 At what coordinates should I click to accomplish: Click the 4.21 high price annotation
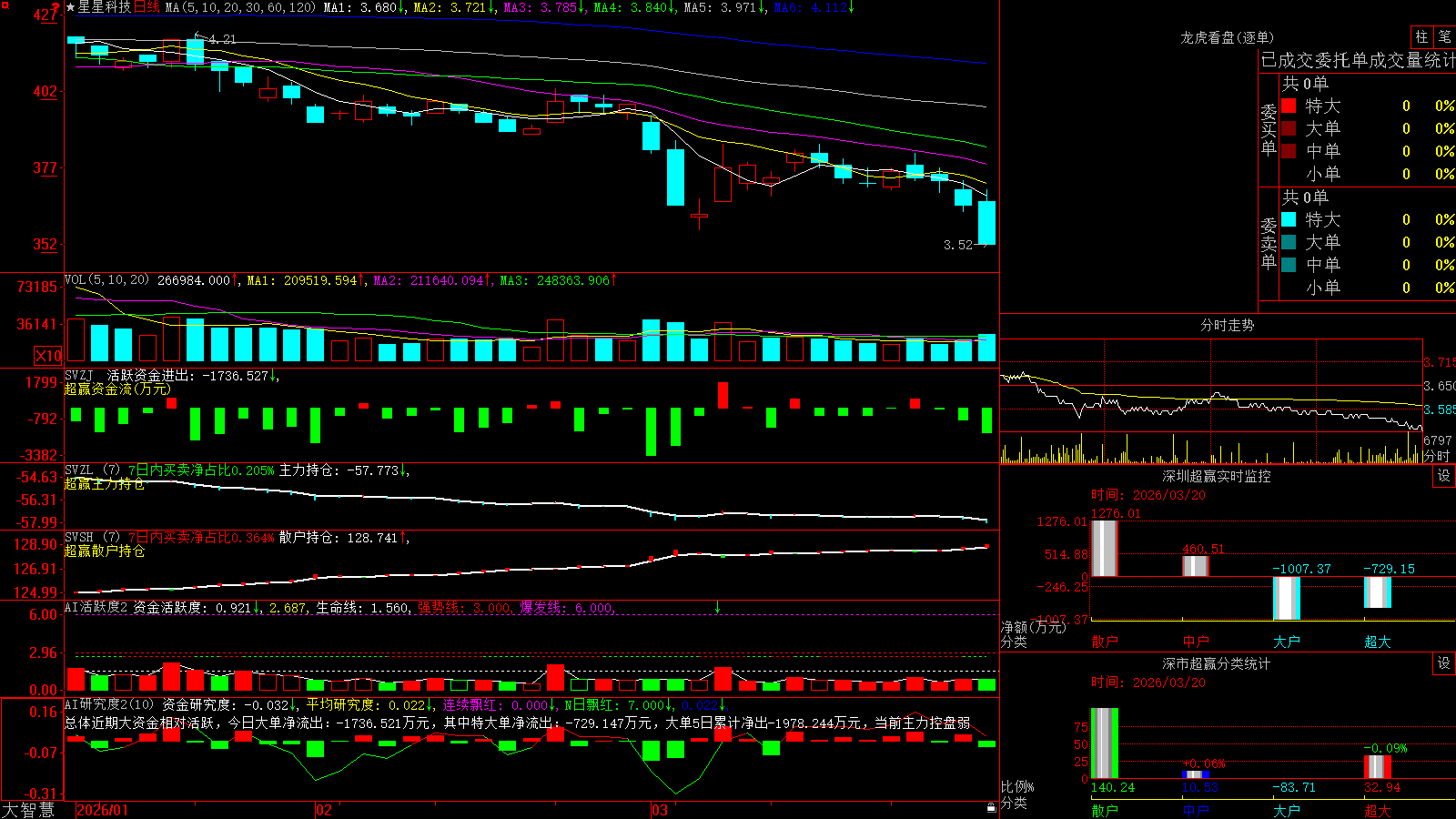222,39
